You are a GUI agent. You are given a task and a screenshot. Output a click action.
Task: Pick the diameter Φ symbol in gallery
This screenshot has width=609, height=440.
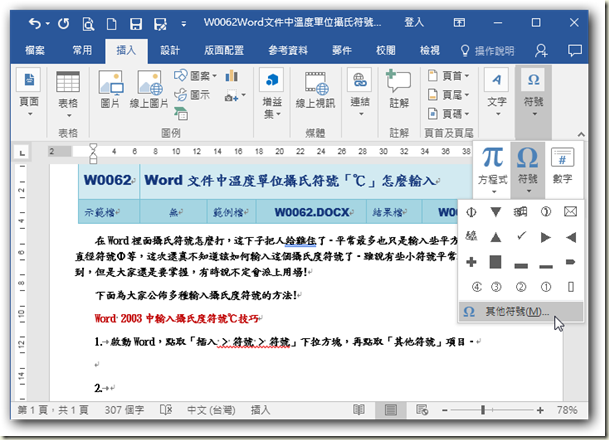point(471,212)
